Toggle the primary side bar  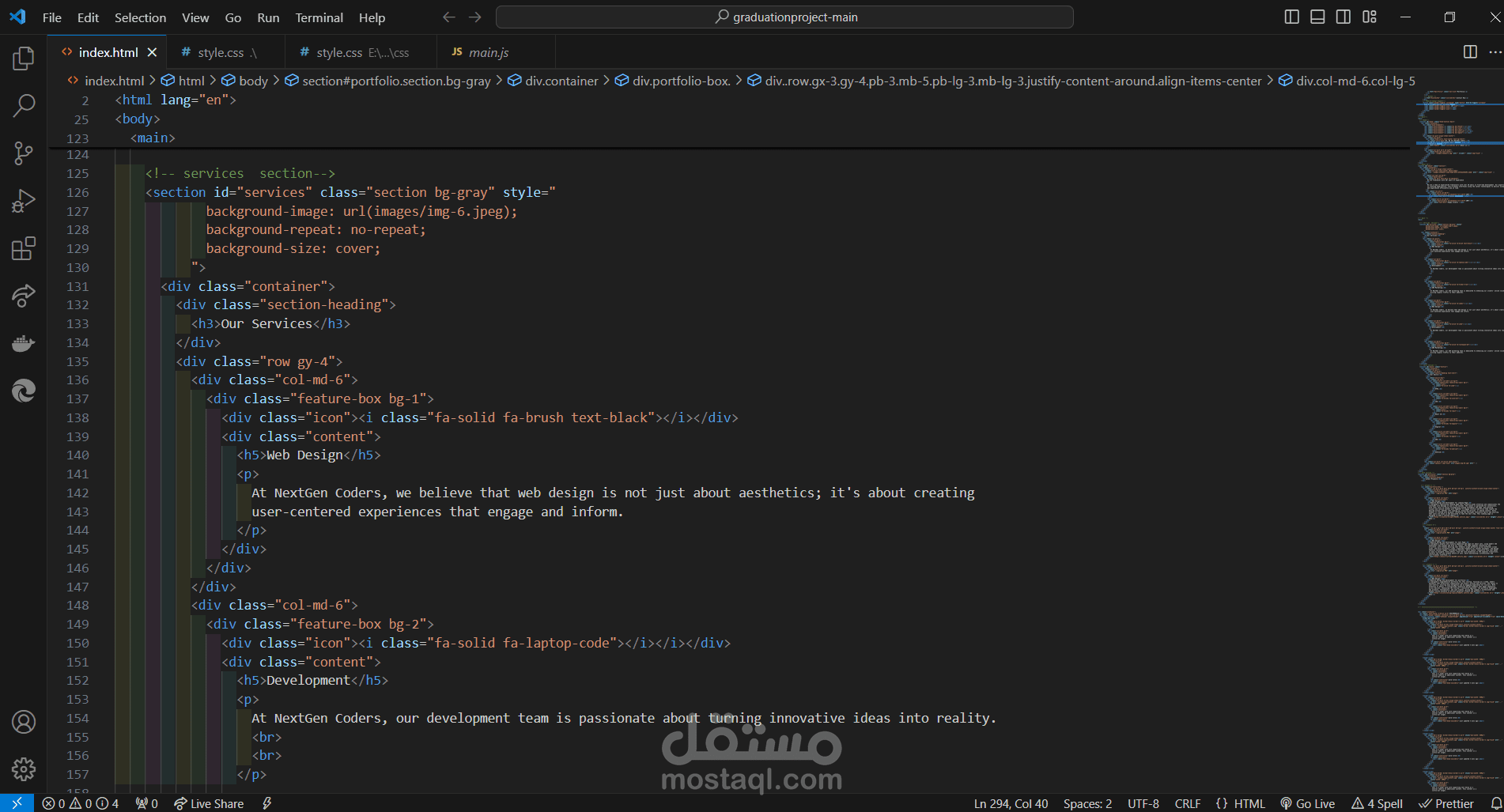1292,17
